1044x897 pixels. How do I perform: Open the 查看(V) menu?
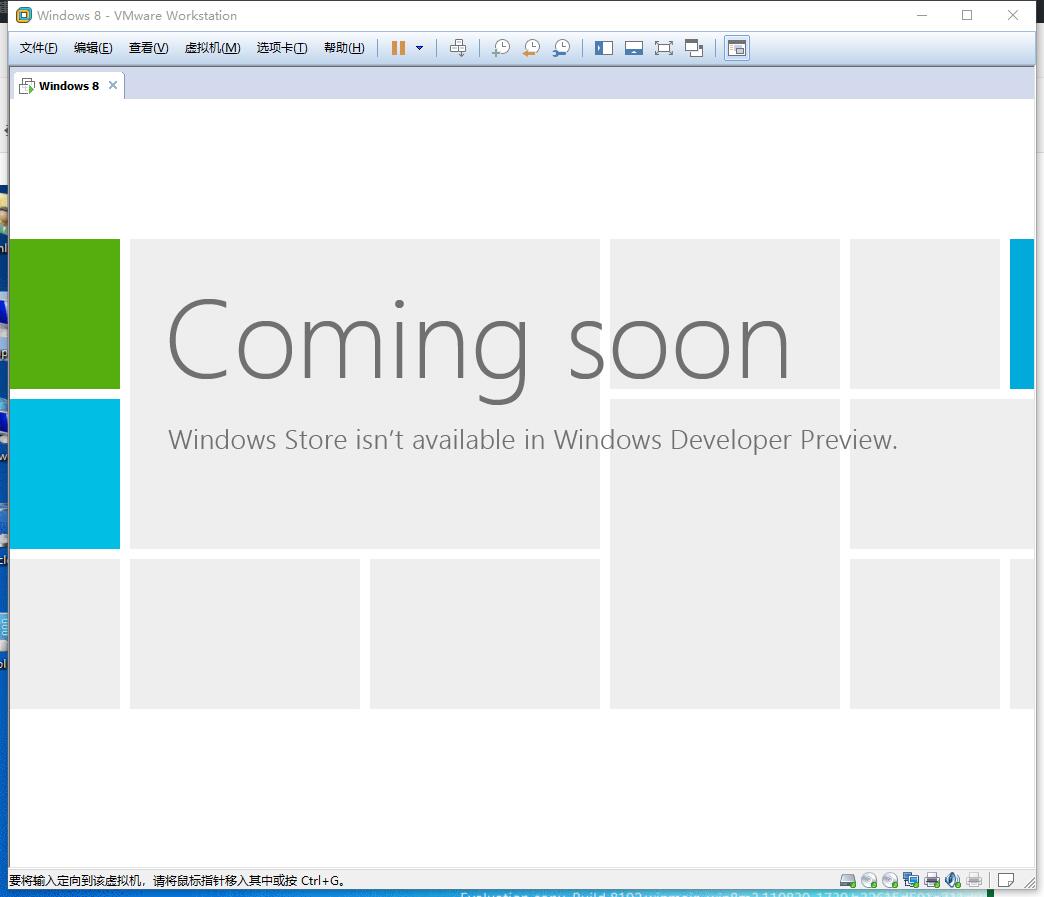pos(148,48)
